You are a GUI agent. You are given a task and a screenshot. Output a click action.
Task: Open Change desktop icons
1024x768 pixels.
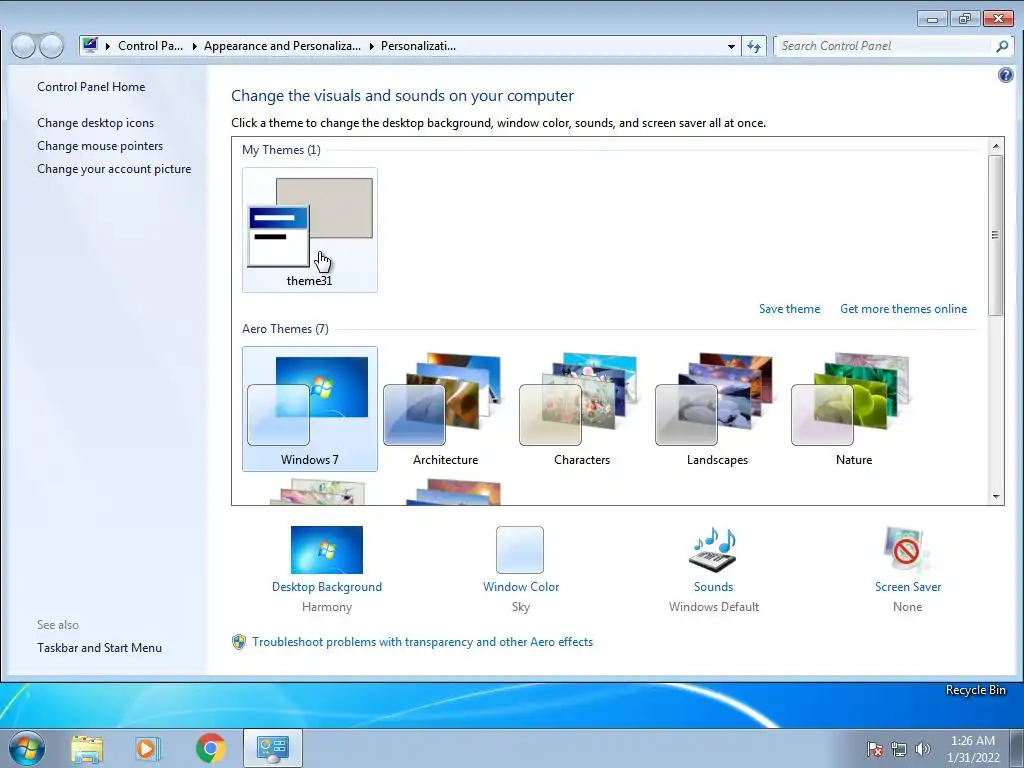(x=95, y=123)
